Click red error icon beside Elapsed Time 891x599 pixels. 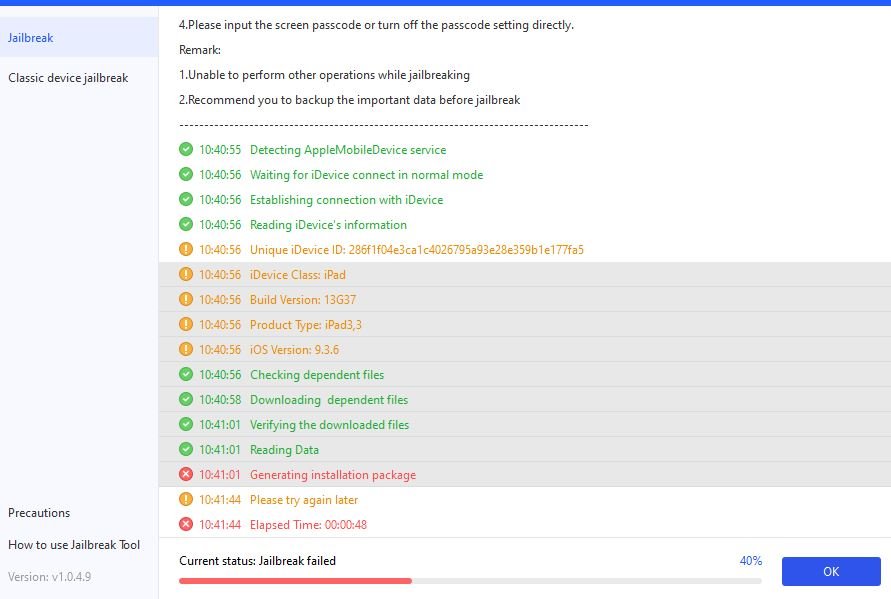point(186,525)
